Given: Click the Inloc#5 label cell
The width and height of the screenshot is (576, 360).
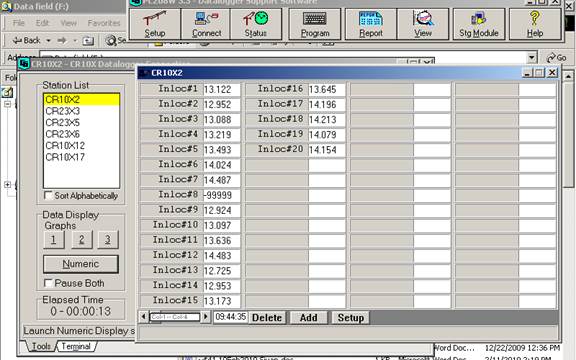Looking at the screenshot, I should pyautogui.click(x=171, y=150).
